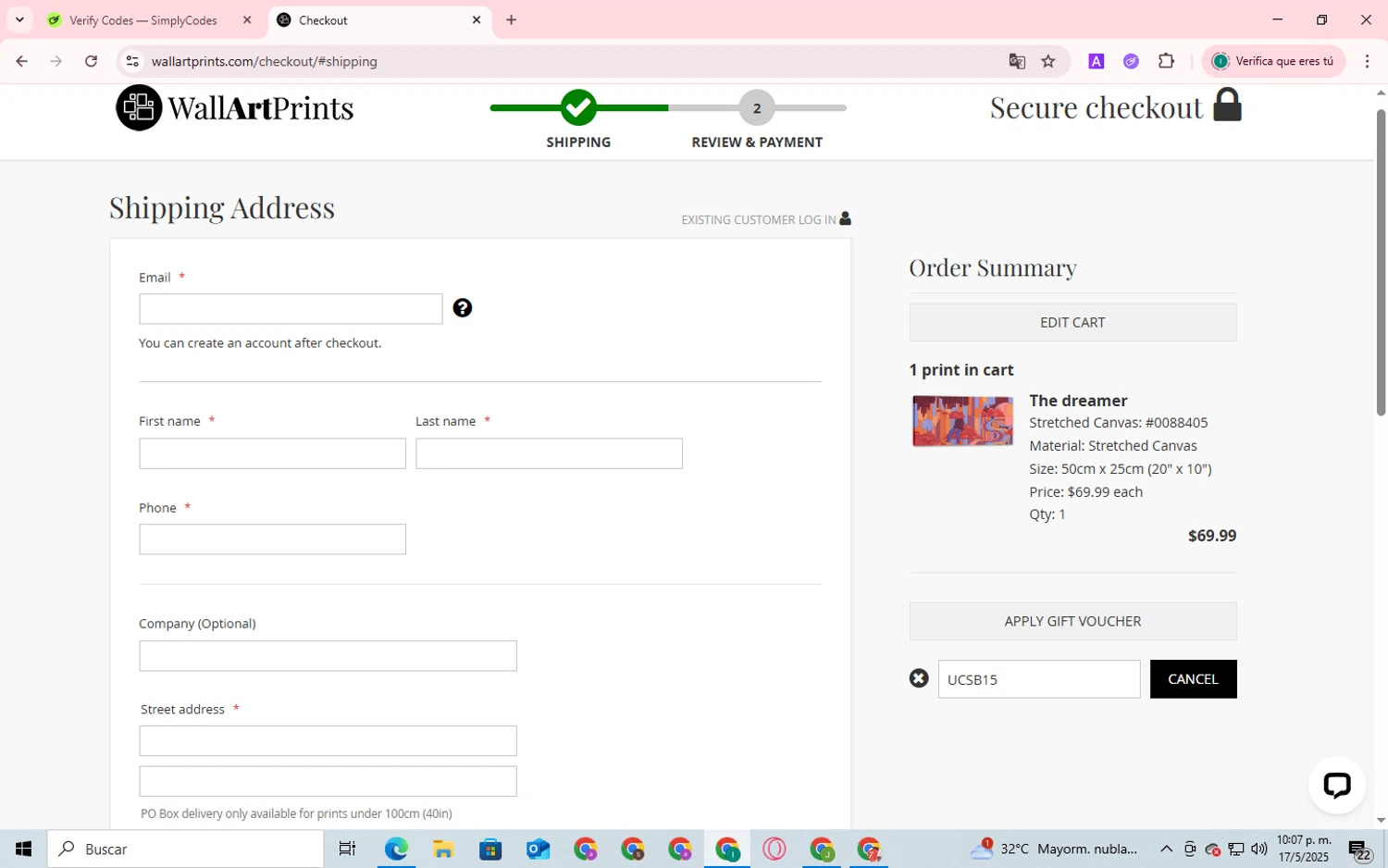The width and height of the screenshot is (1388, 868).
Task: Go back to the previous page
Action: click(21, 61)
